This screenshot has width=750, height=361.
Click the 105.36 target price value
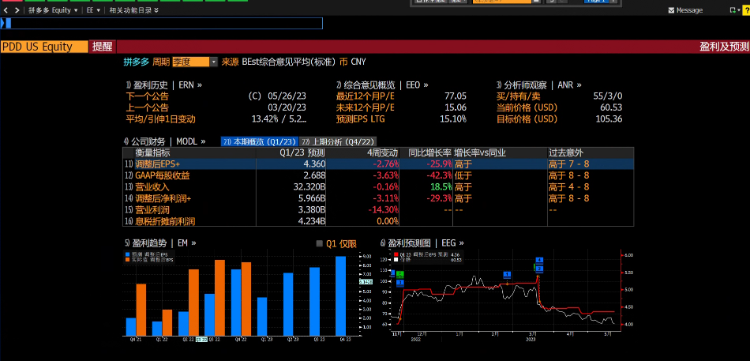[609, 119]
